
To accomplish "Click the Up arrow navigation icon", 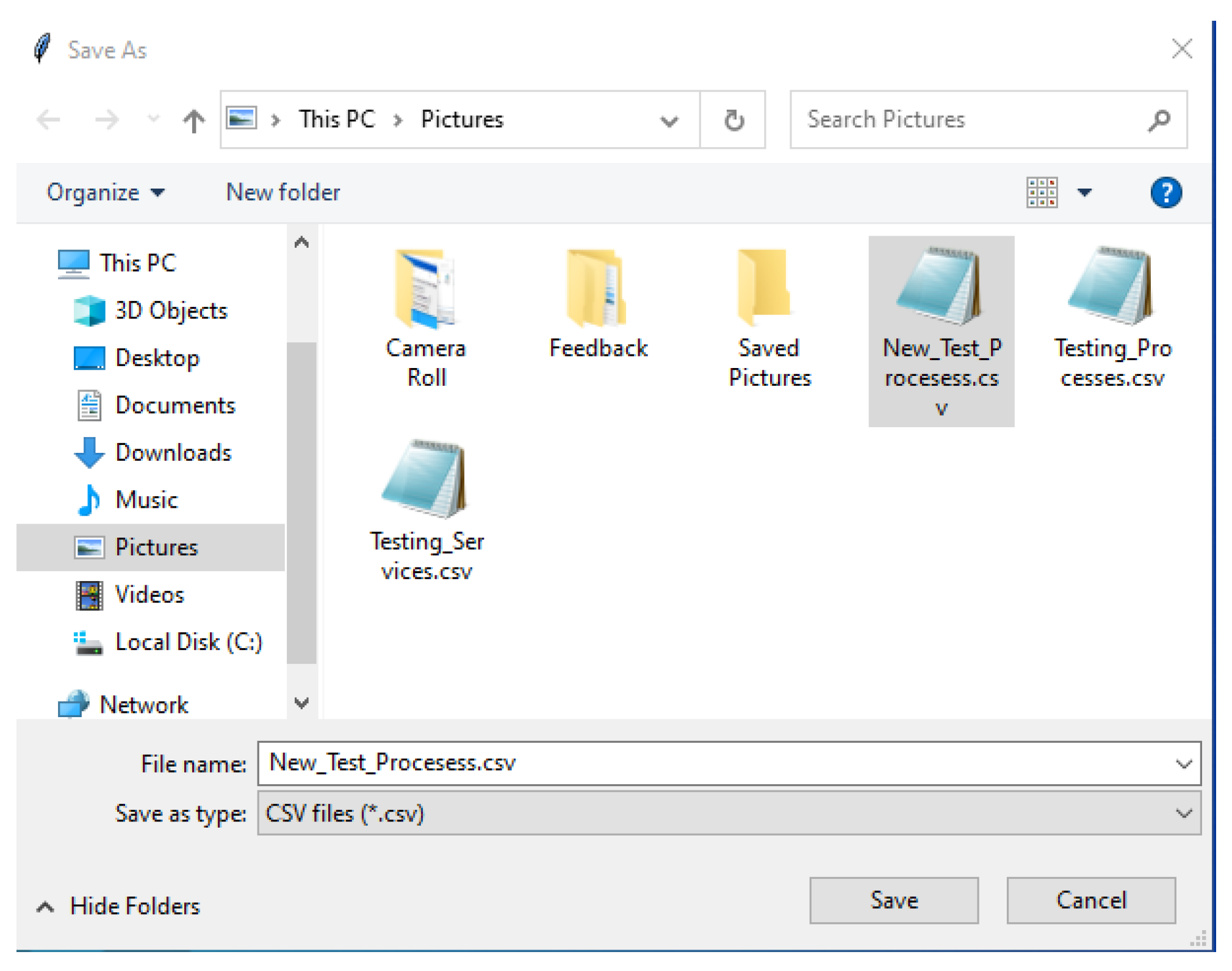I will click(x=194, y=120).
